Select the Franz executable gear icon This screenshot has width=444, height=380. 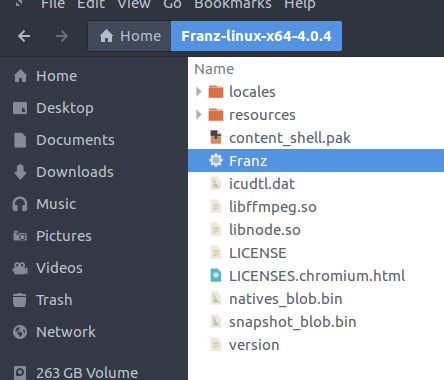216,161
